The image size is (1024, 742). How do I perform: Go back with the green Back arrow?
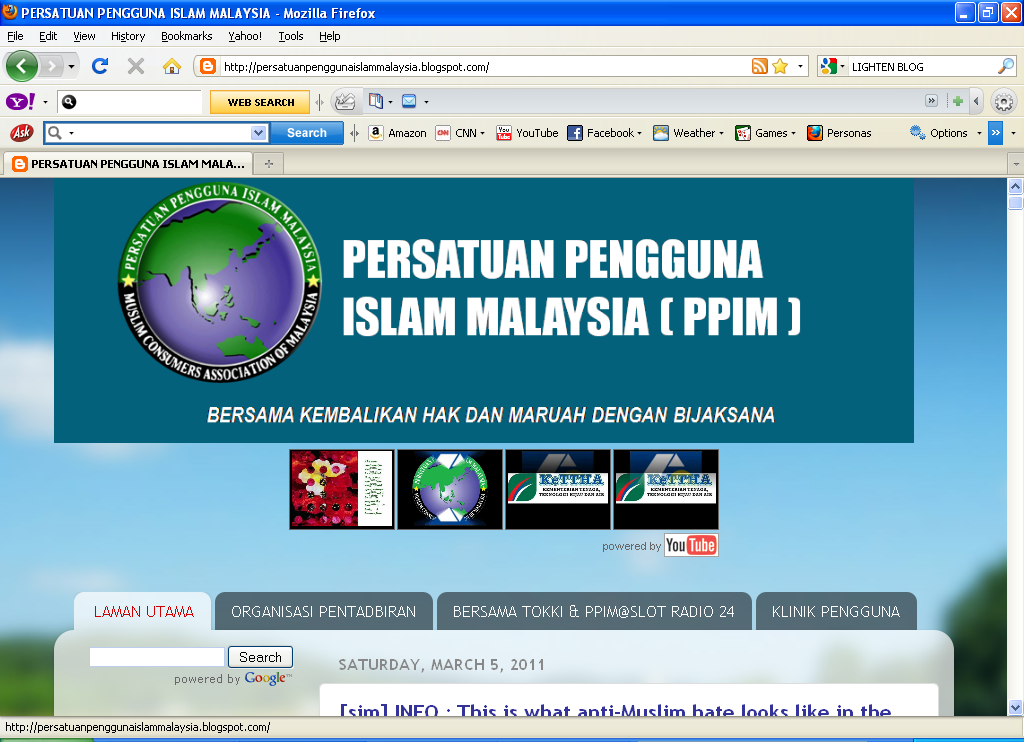pyautogui.click(x=22, y=66)
